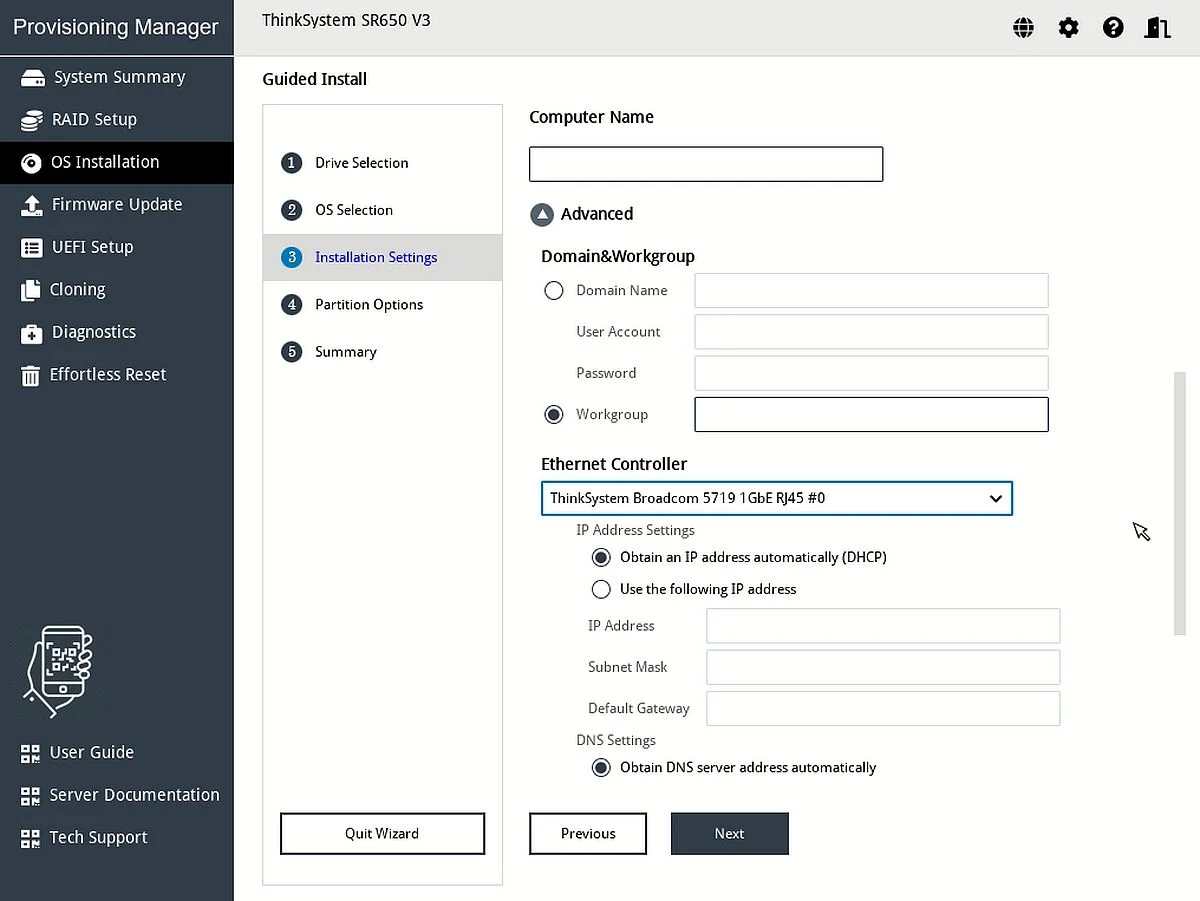Open the User Guide link

(x=91, y=753)
